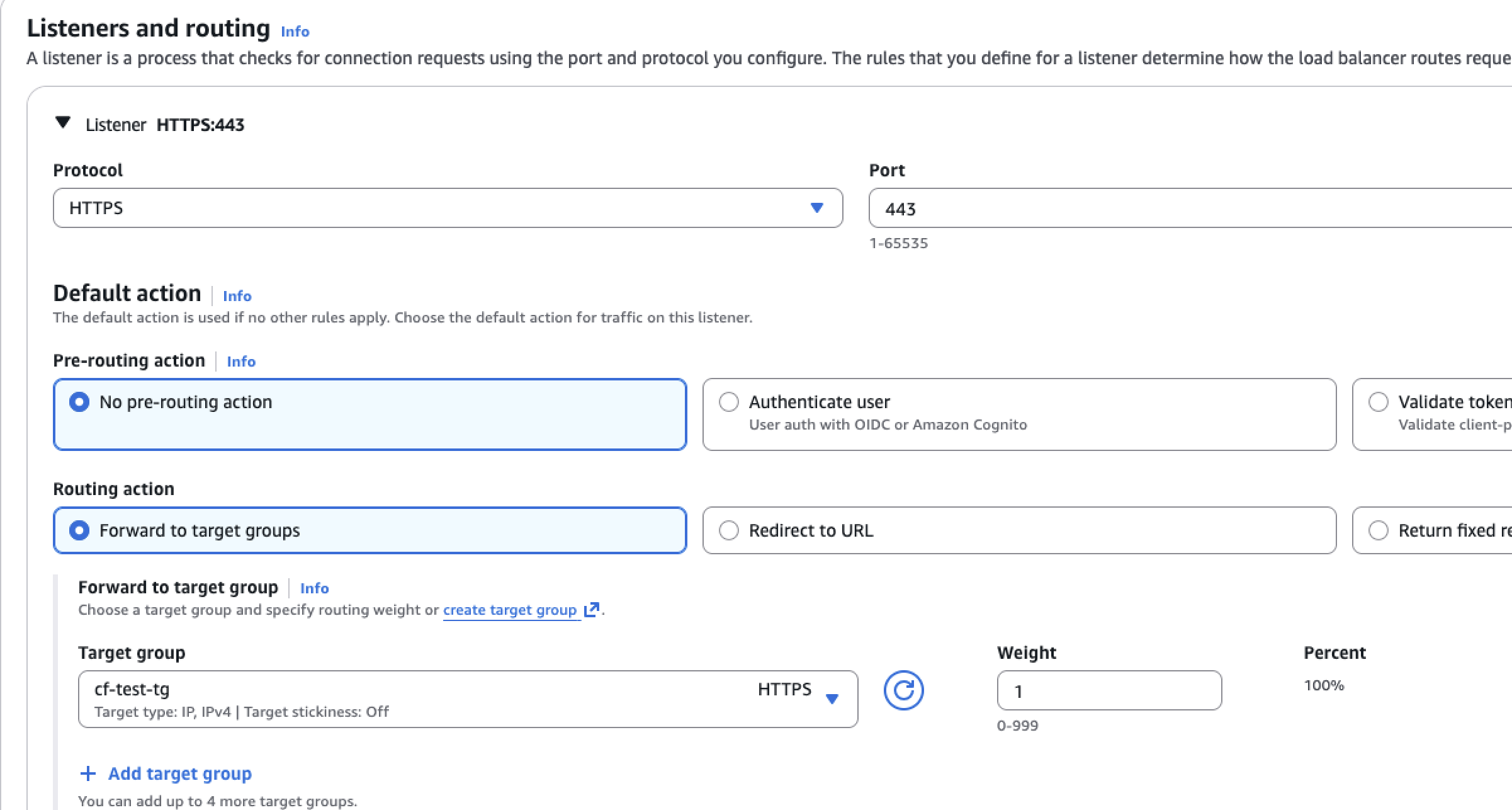Click the Listeners and routing heading
The image size is (1512, 810).
[149, 28]
